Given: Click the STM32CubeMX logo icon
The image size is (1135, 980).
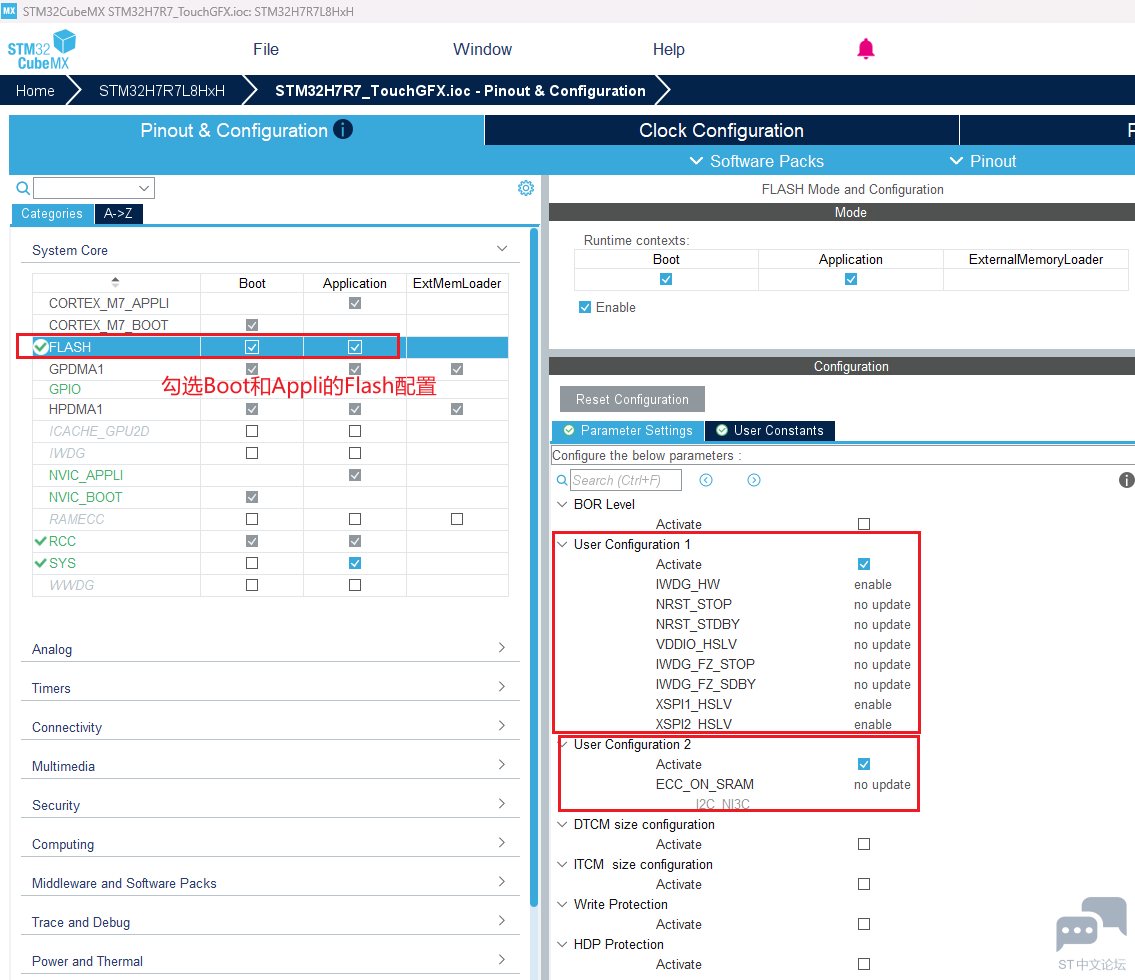Looking at the screenshot, I should coord(42,49).
